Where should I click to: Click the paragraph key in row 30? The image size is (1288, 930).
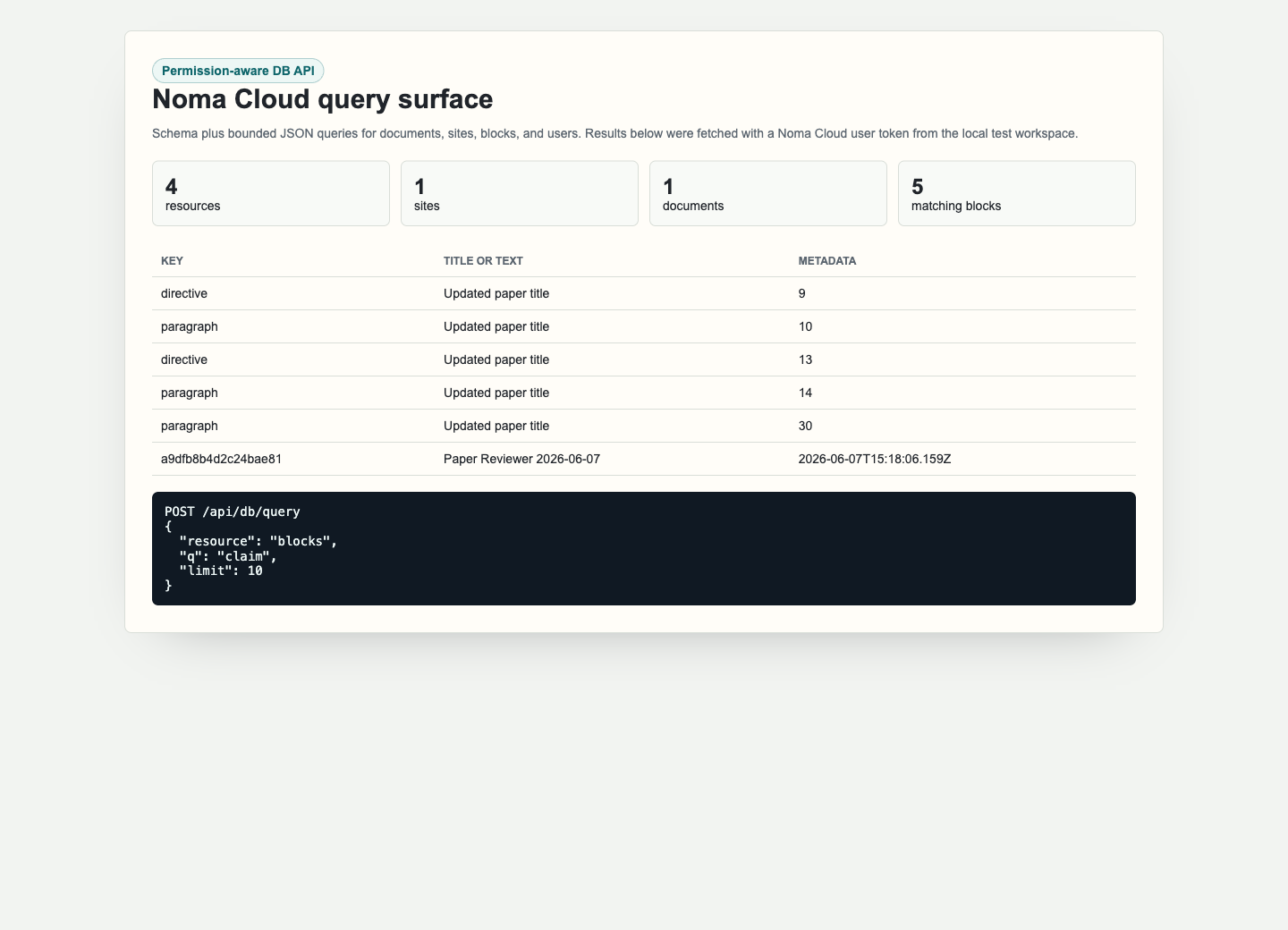190,426
